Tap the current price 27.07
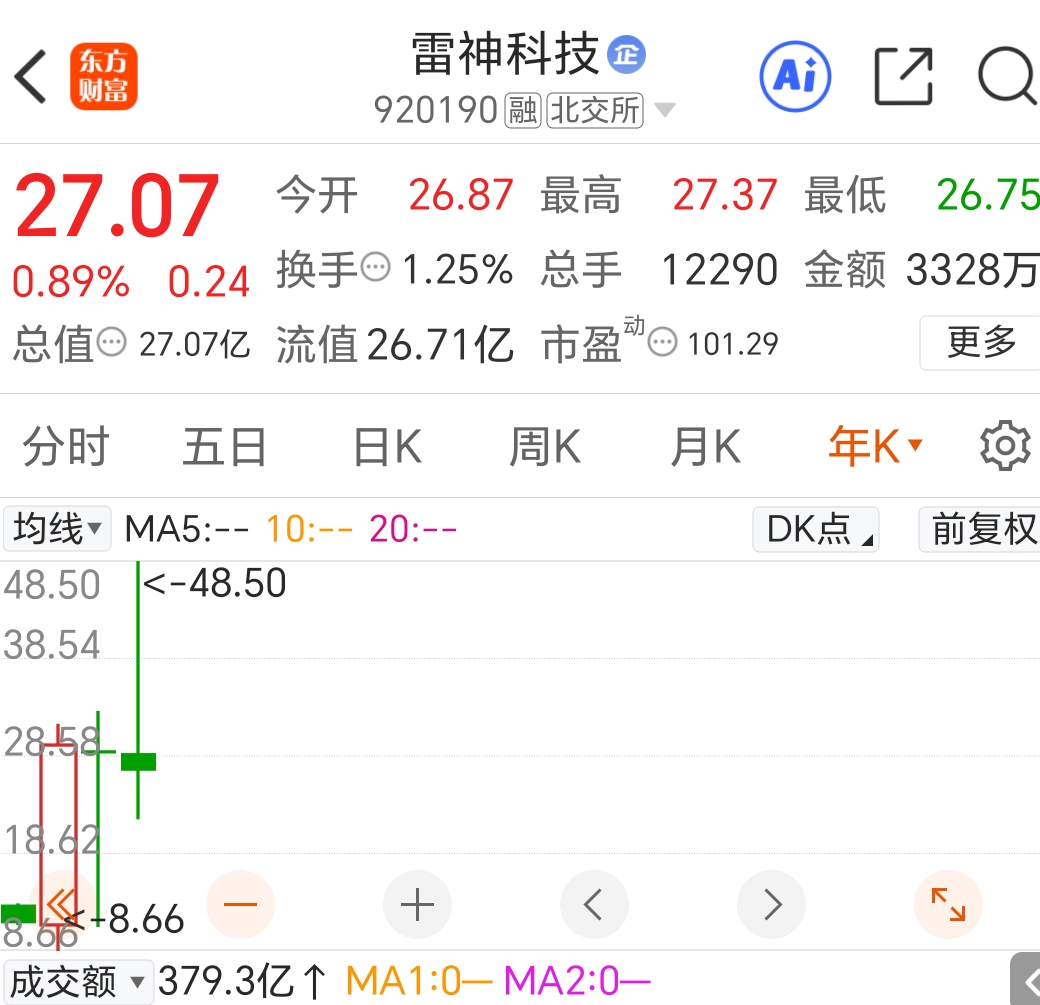The image size is (1040, 1005). [x=117, y=205]
